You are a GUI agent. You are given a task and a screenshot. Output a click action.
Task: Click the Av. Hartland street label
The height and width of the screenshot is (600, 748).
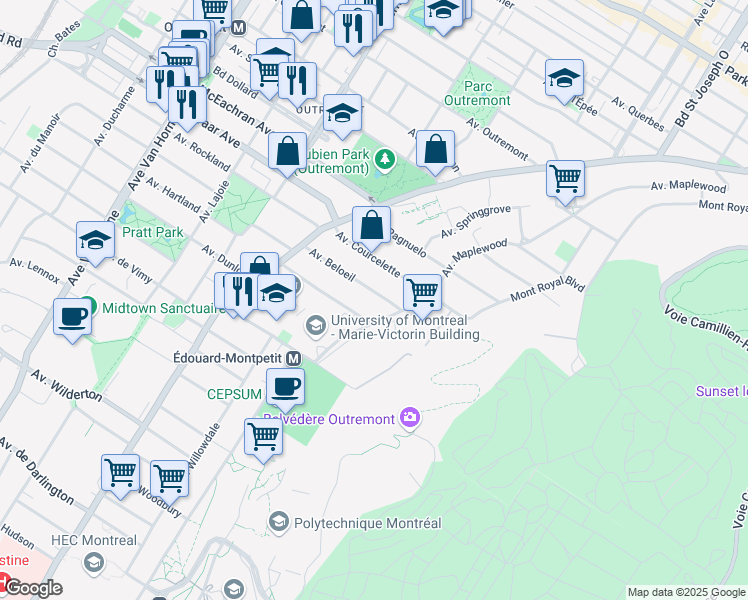point(173,195)
